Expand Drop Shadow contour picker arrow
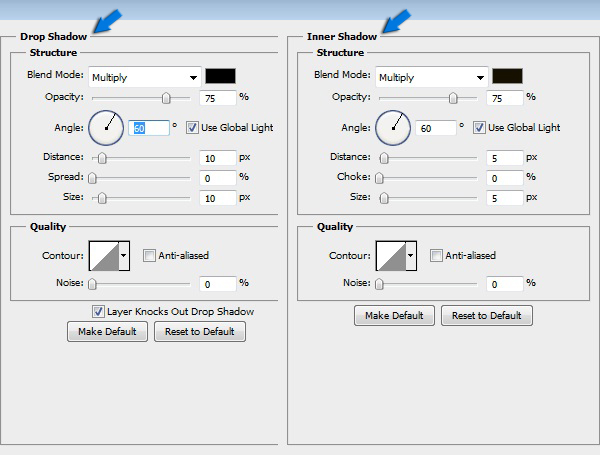This screenshot has height=455, width=600. pos(125,256)
